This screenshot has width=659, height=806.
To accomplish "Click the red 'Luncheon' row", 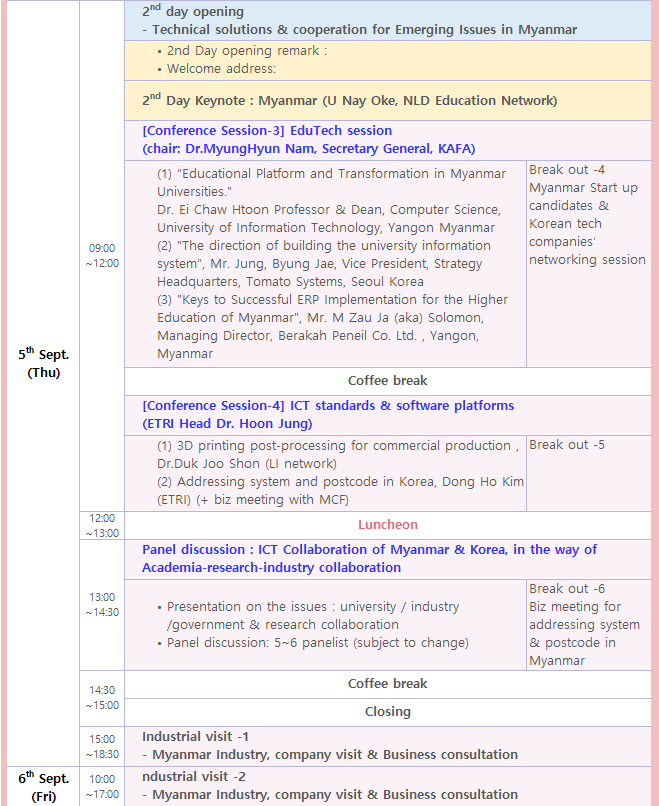I will click(388, 525).
